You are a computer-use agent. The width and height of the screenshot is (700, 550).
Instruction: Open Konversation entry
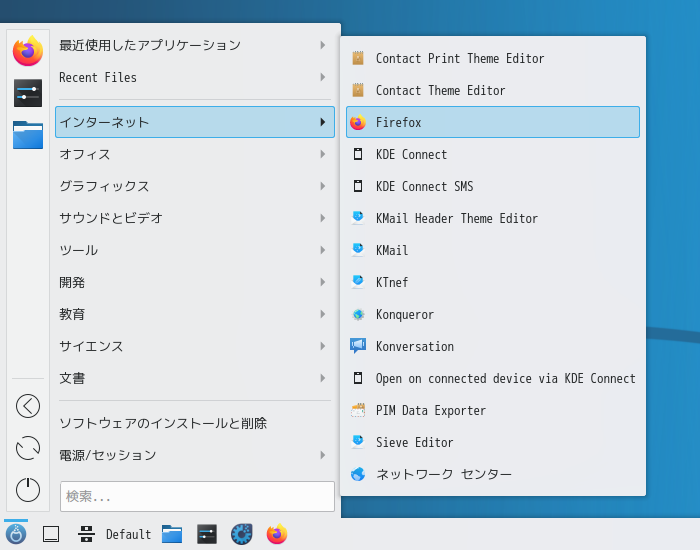coord(493,346)
